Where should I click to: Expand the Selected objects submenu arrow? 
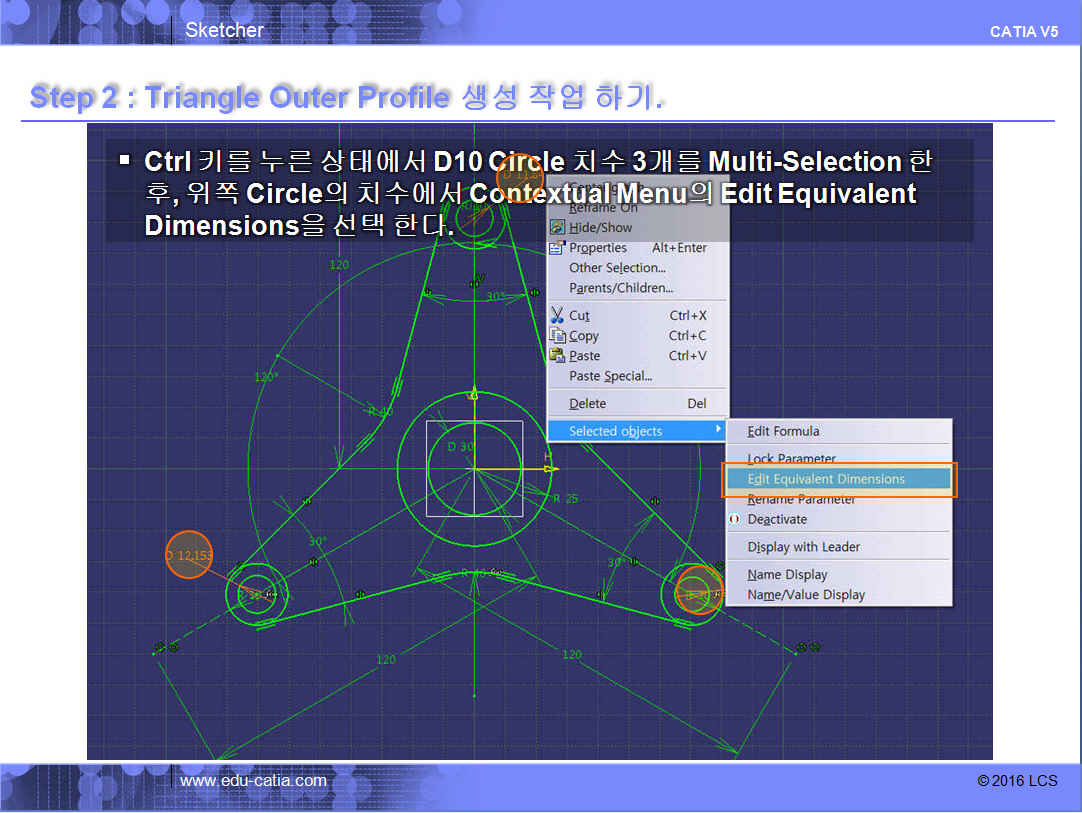coord(718,431)
